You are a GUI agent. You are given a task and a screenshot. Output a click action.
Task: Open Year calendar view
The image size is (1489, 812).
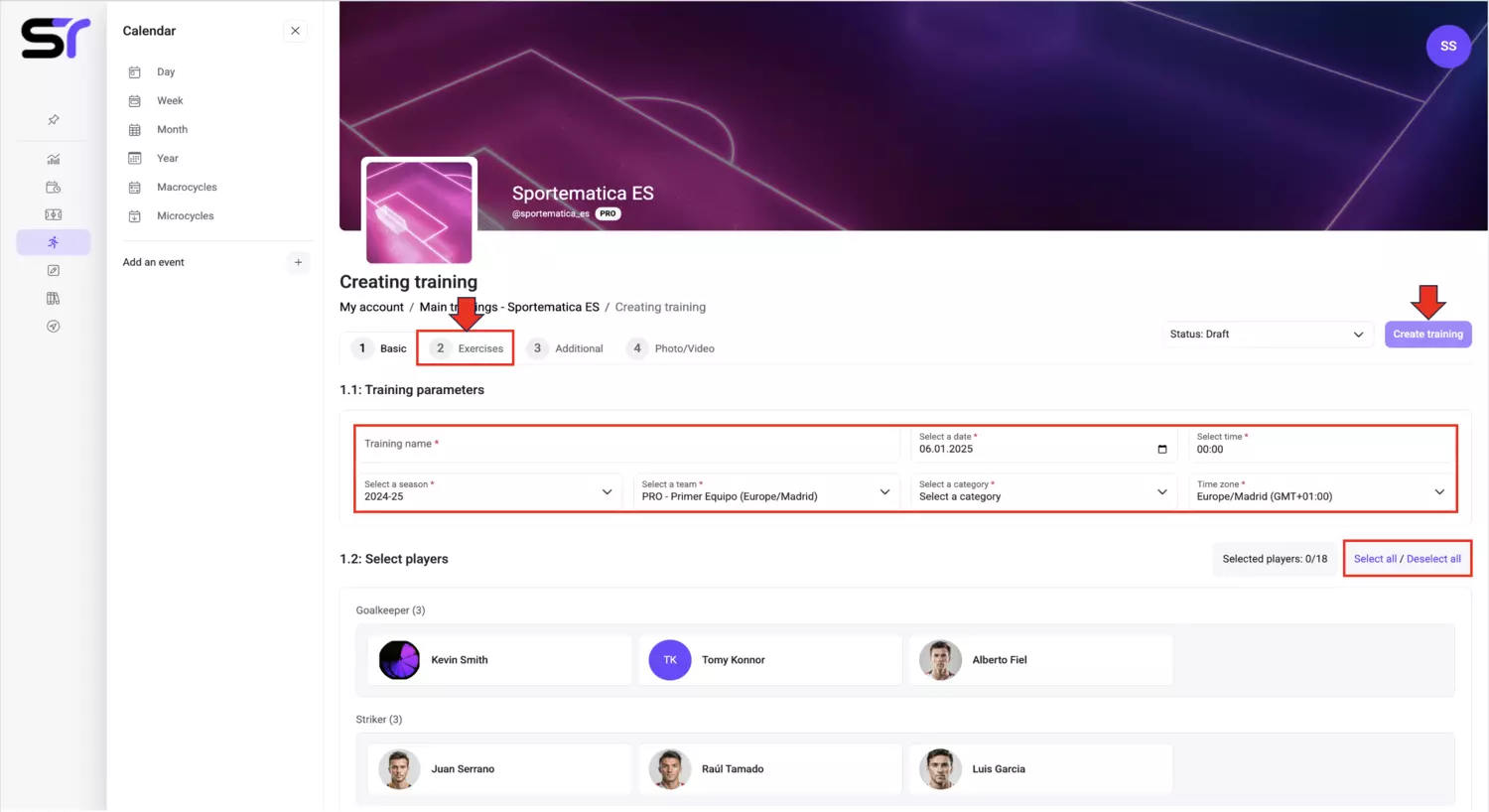tap(168, 158)
